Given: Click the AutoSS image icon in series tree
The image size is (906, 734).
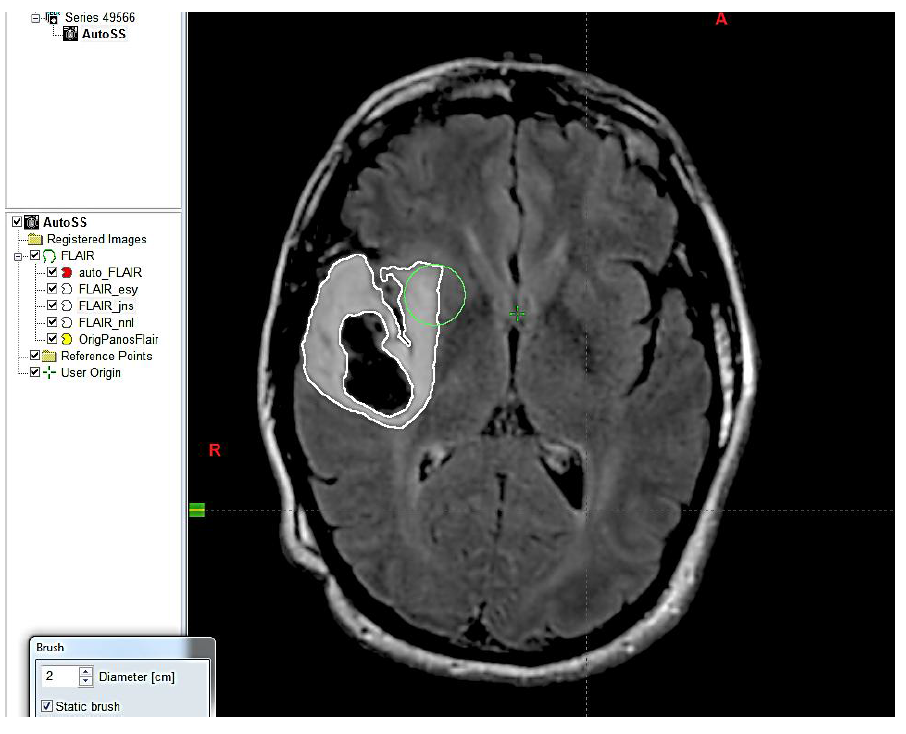Looking at the screenshot, I should (70, 34).
